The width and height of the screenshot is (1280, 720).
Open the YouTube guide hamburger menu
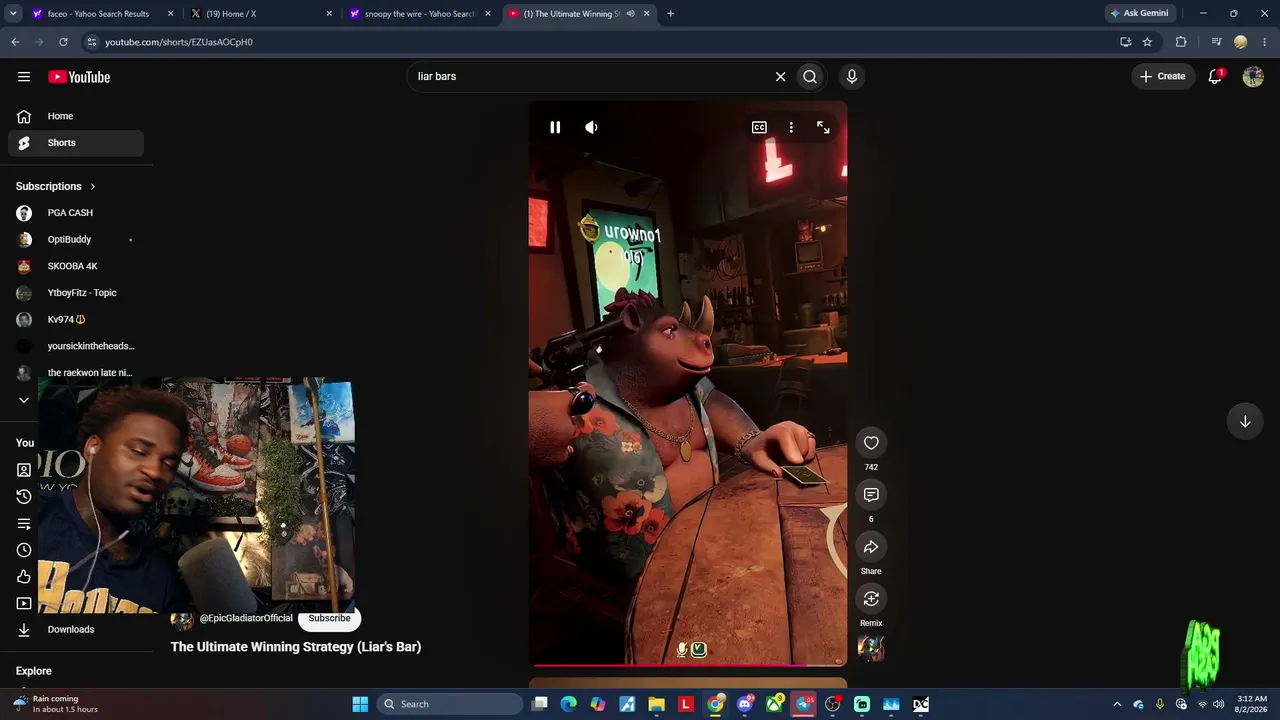coord(24,77)
